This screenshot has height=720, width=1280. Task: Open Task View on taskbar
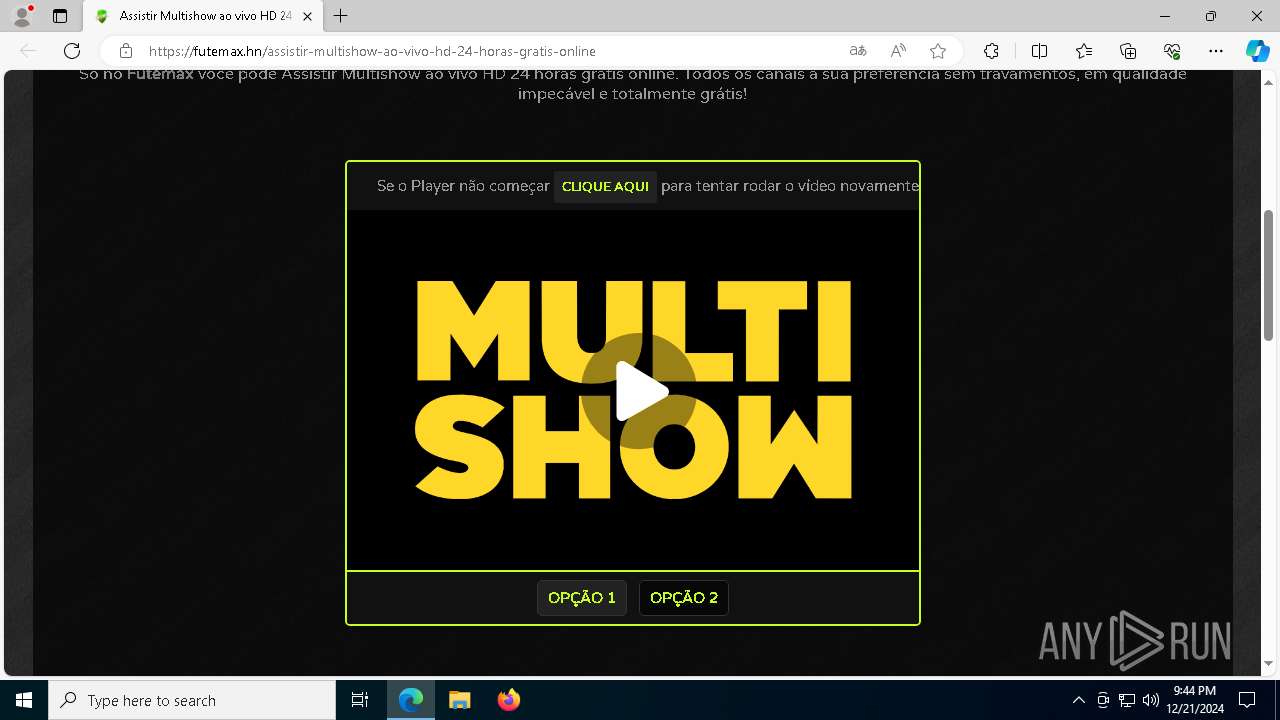(360, 700)
